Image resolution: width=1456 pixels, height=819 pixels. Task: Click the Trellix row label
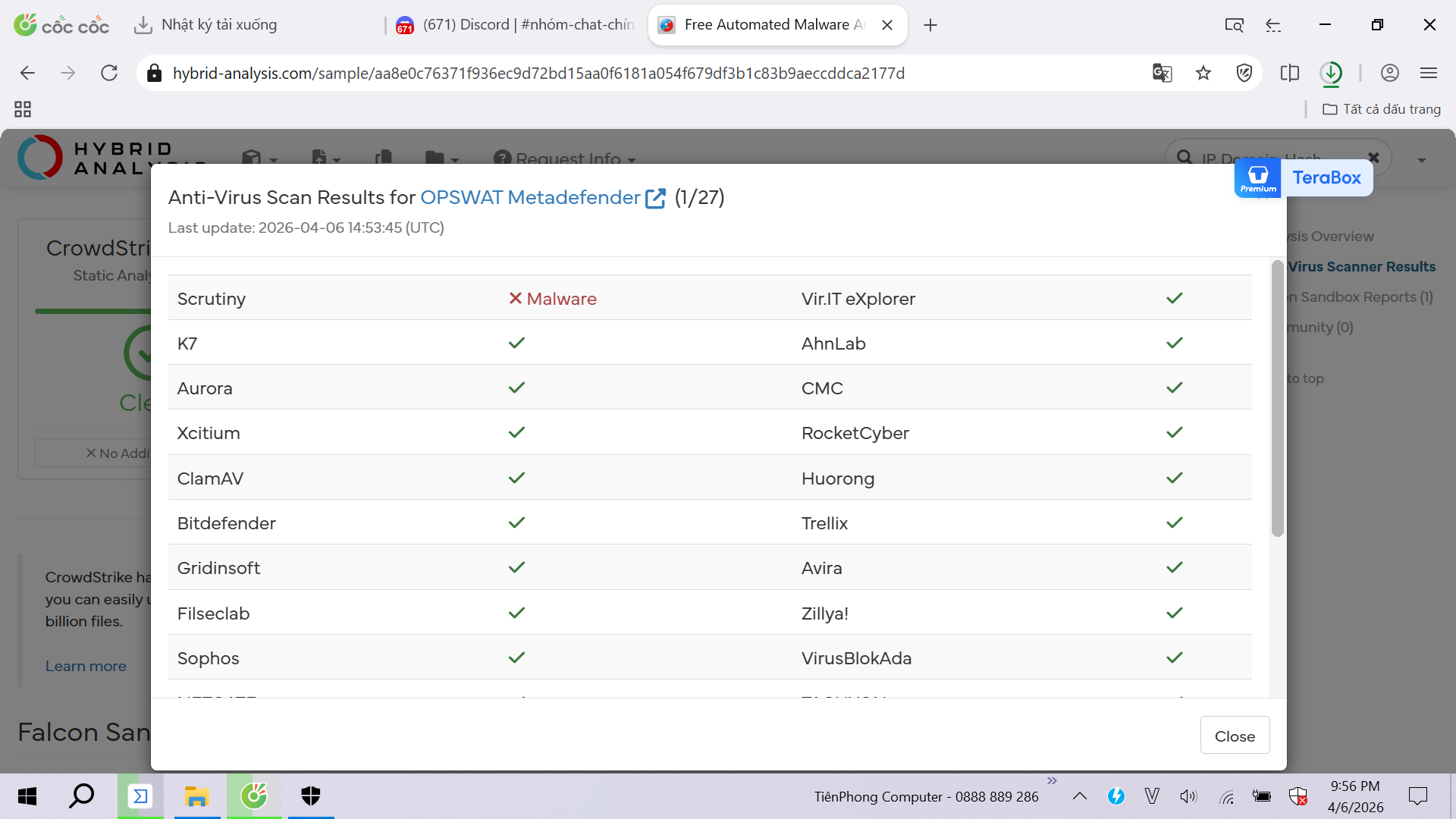pos(824,523)
